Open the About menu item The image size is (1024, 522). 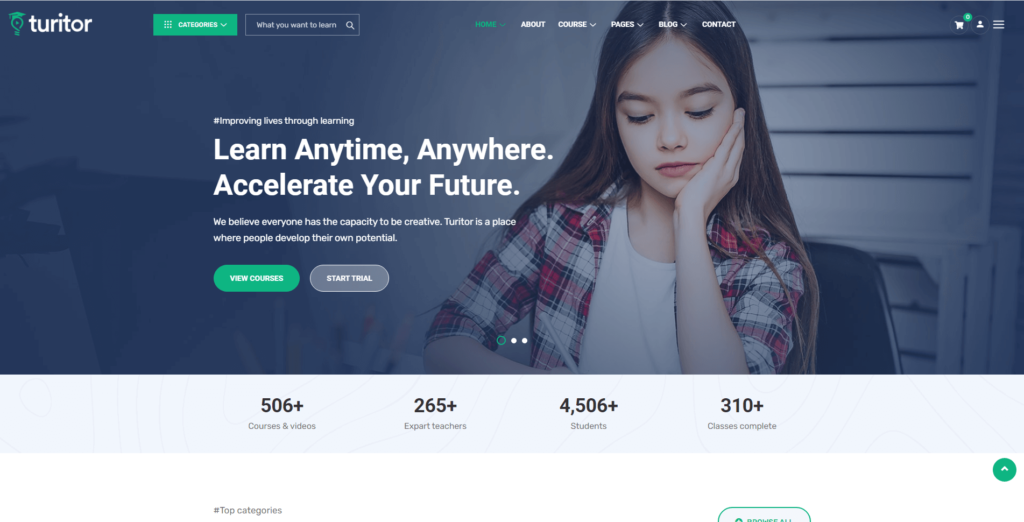pos(533,25)
